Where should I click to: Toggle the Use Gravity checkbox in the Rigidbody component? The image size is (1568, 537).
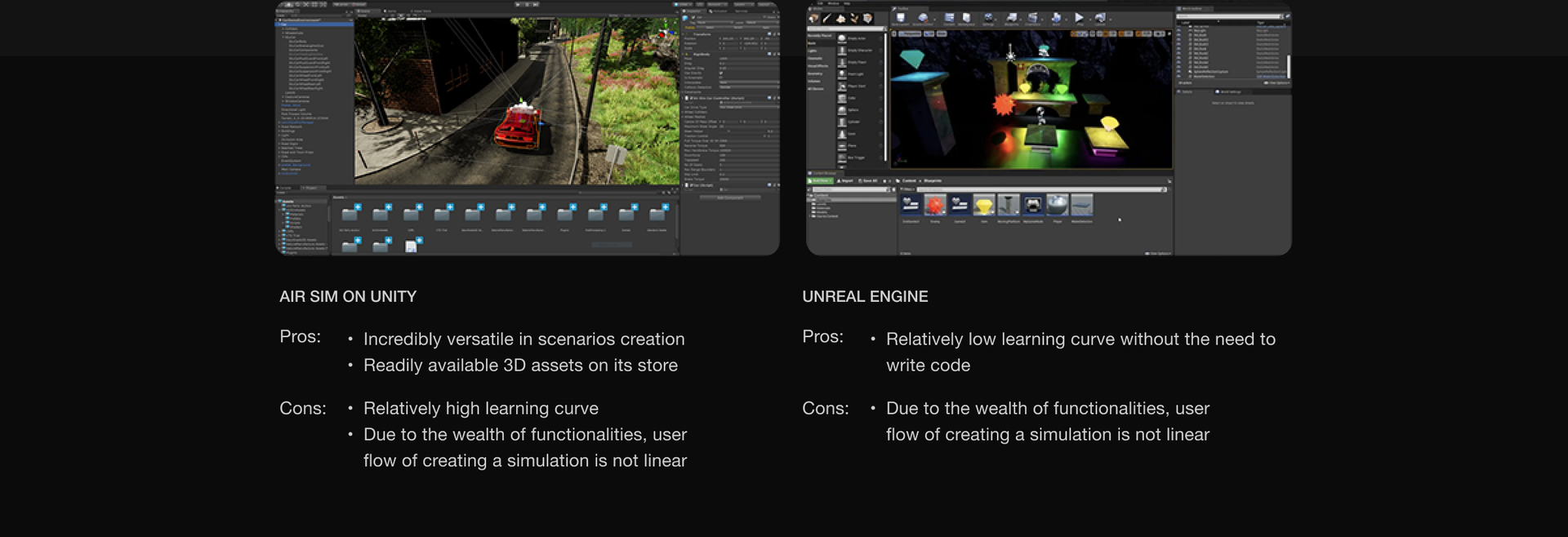tap(721, 73)
